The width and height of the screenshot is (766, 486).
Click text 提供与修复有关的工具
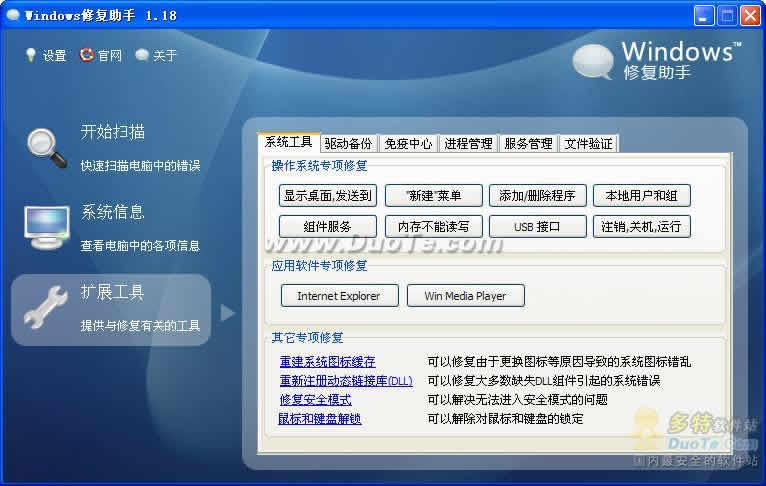(140, 326)
